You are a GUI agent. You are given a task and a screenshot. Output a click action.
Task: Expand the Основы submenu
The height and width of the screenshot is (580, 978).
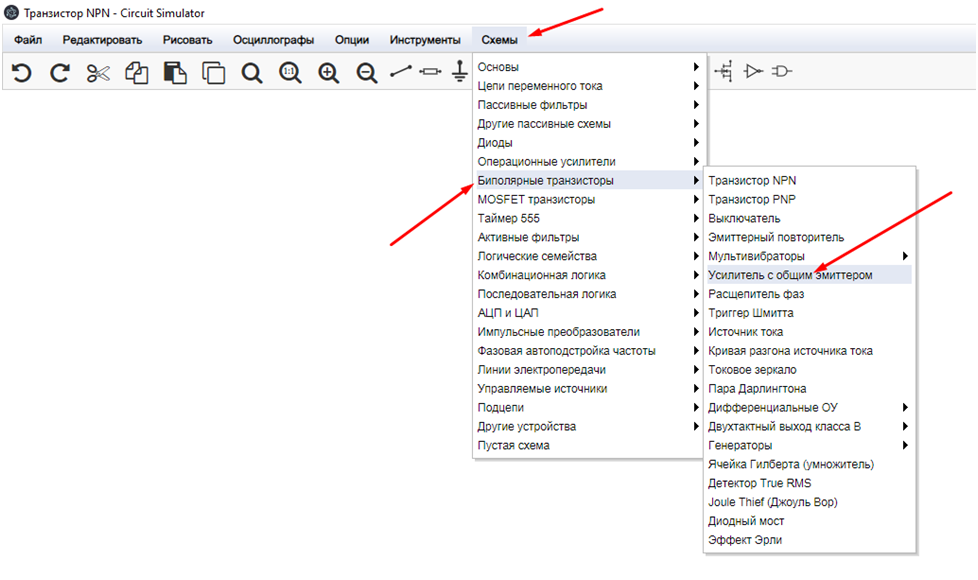click(x=588, y=67)
